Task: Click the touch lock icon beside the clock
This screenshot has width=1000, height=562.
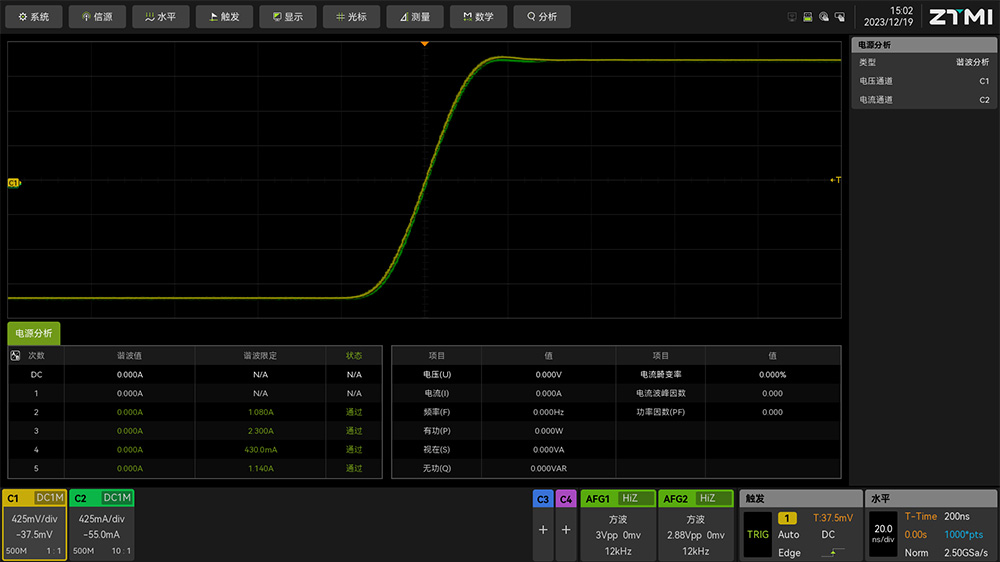Action: tap(840, 17)
